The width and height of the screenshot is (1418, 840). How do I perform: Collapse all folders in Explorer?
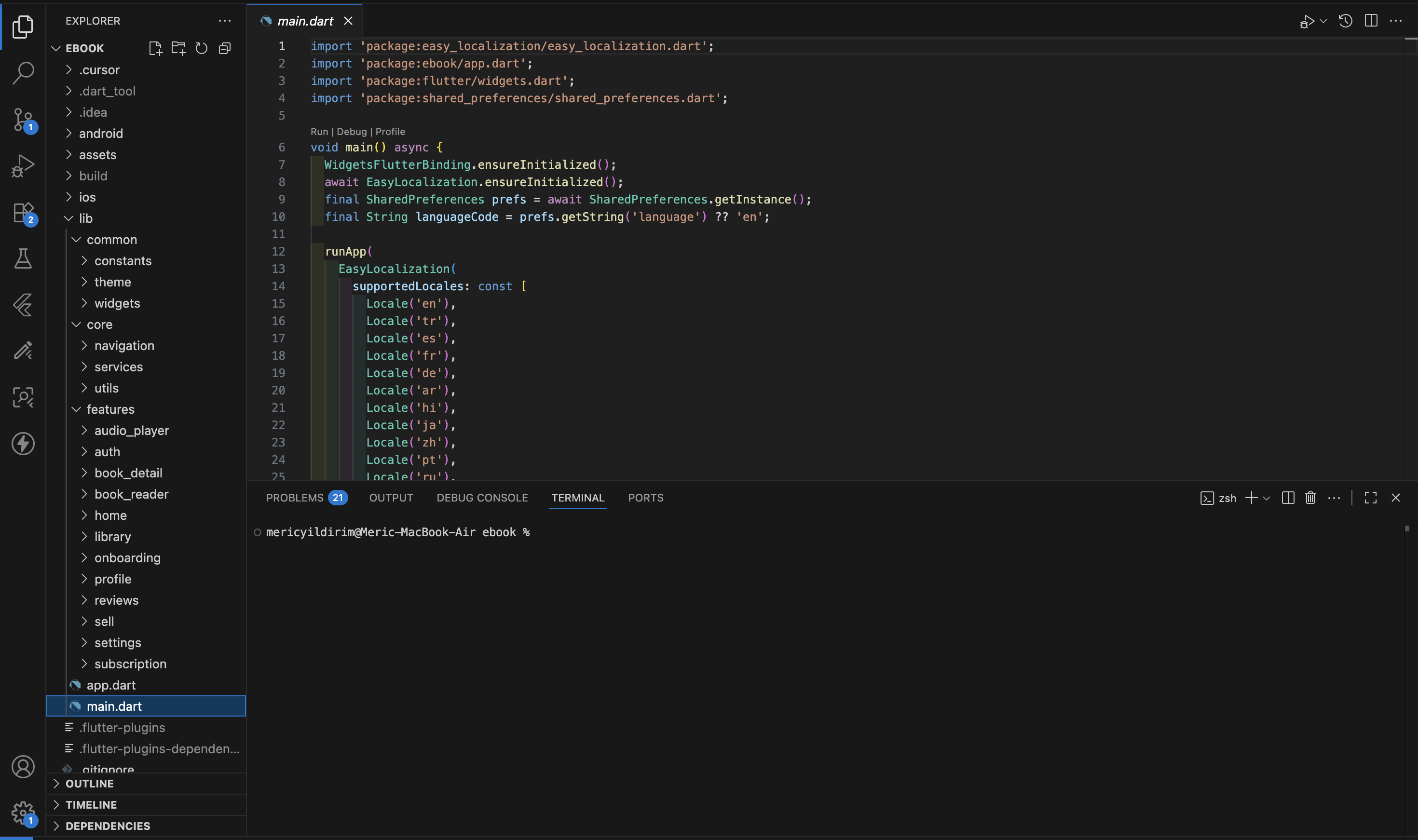coord(225,48)
